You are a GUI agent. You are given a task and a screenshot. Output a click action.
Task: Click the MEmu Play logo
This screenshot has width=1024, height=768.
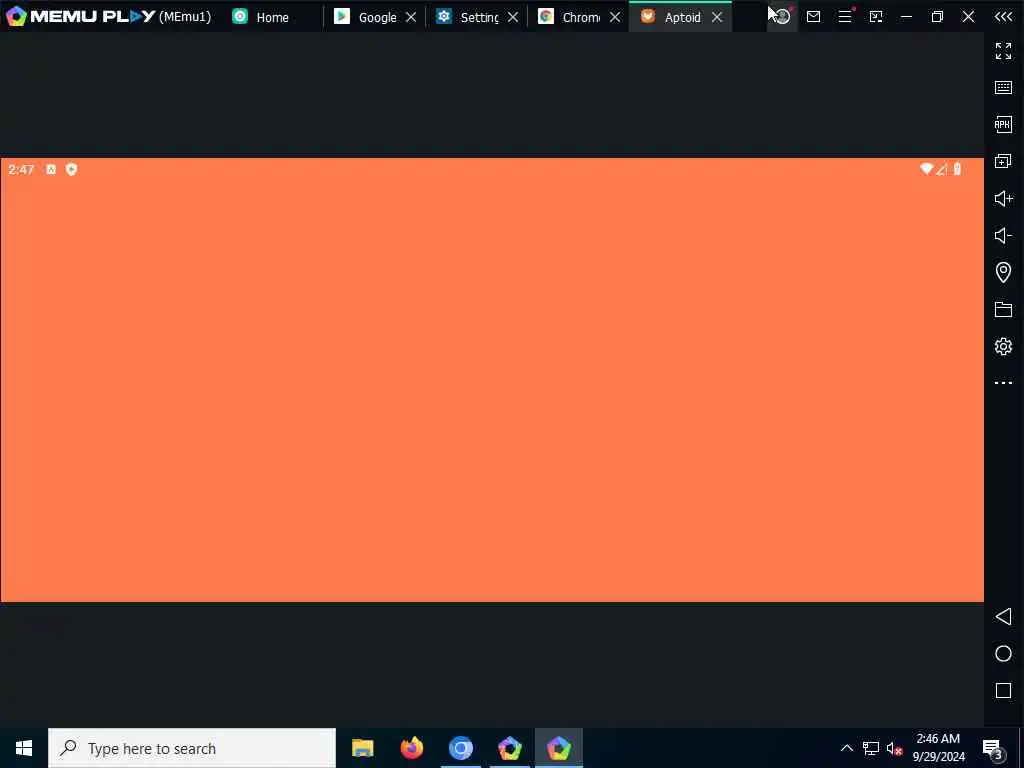tap(80, 16)
